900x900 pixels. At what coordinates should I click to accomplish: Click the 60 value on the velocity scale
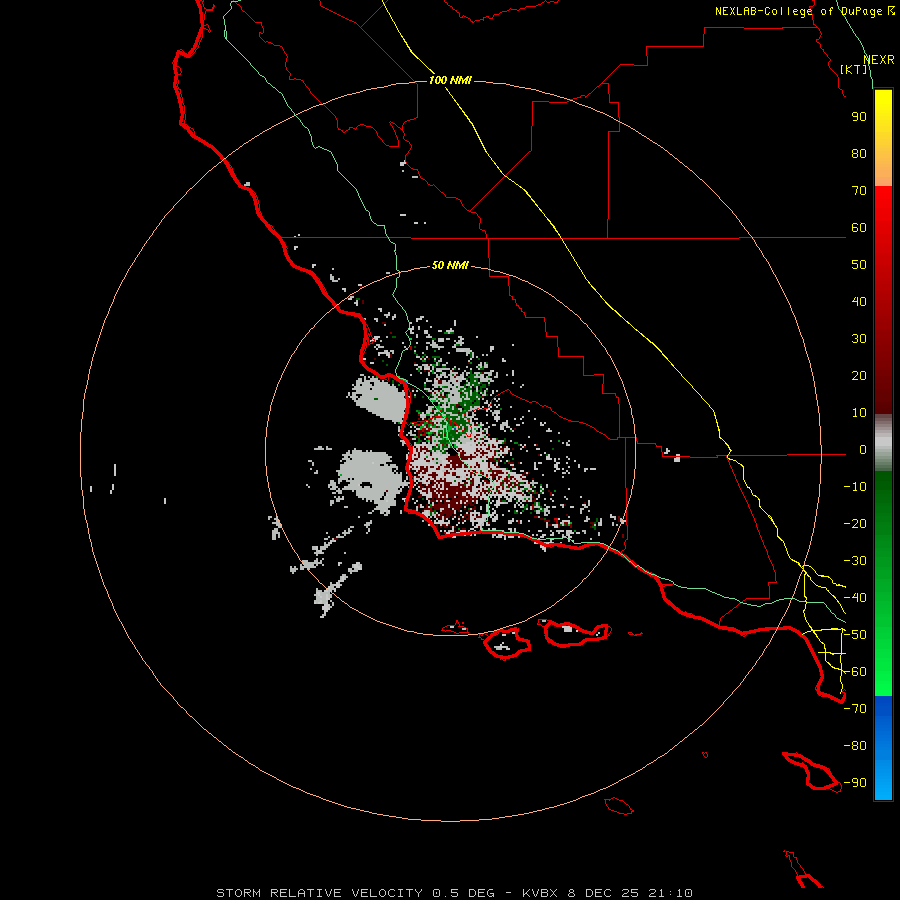tap(859, 228)
